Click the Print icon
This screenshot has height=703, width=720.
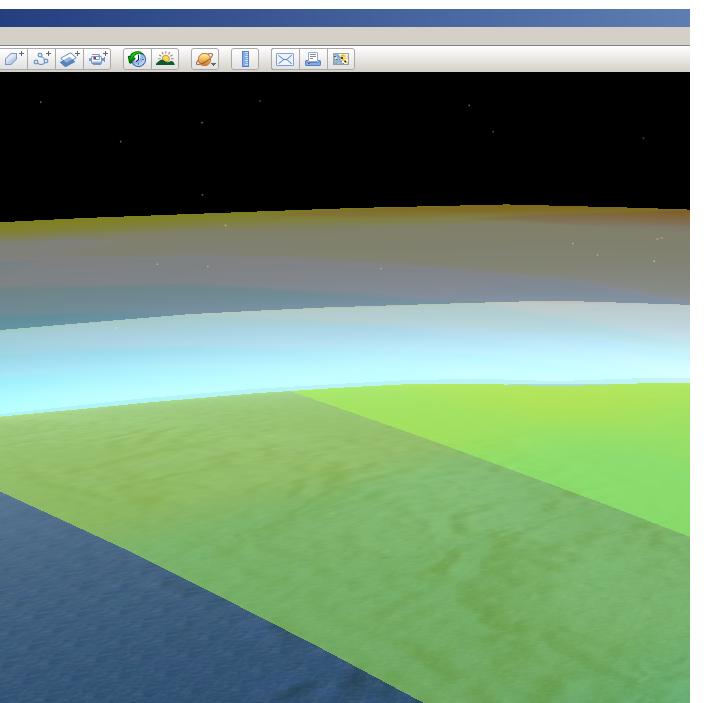tap(313, 59)
